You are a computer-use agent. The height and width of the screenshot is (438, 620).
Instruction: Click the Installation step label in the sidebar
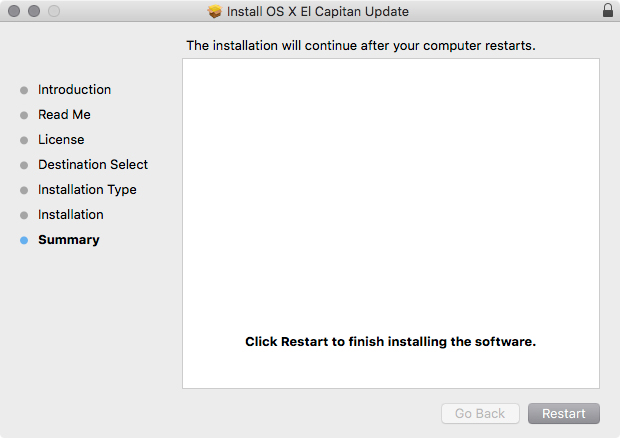coord(71,215)
